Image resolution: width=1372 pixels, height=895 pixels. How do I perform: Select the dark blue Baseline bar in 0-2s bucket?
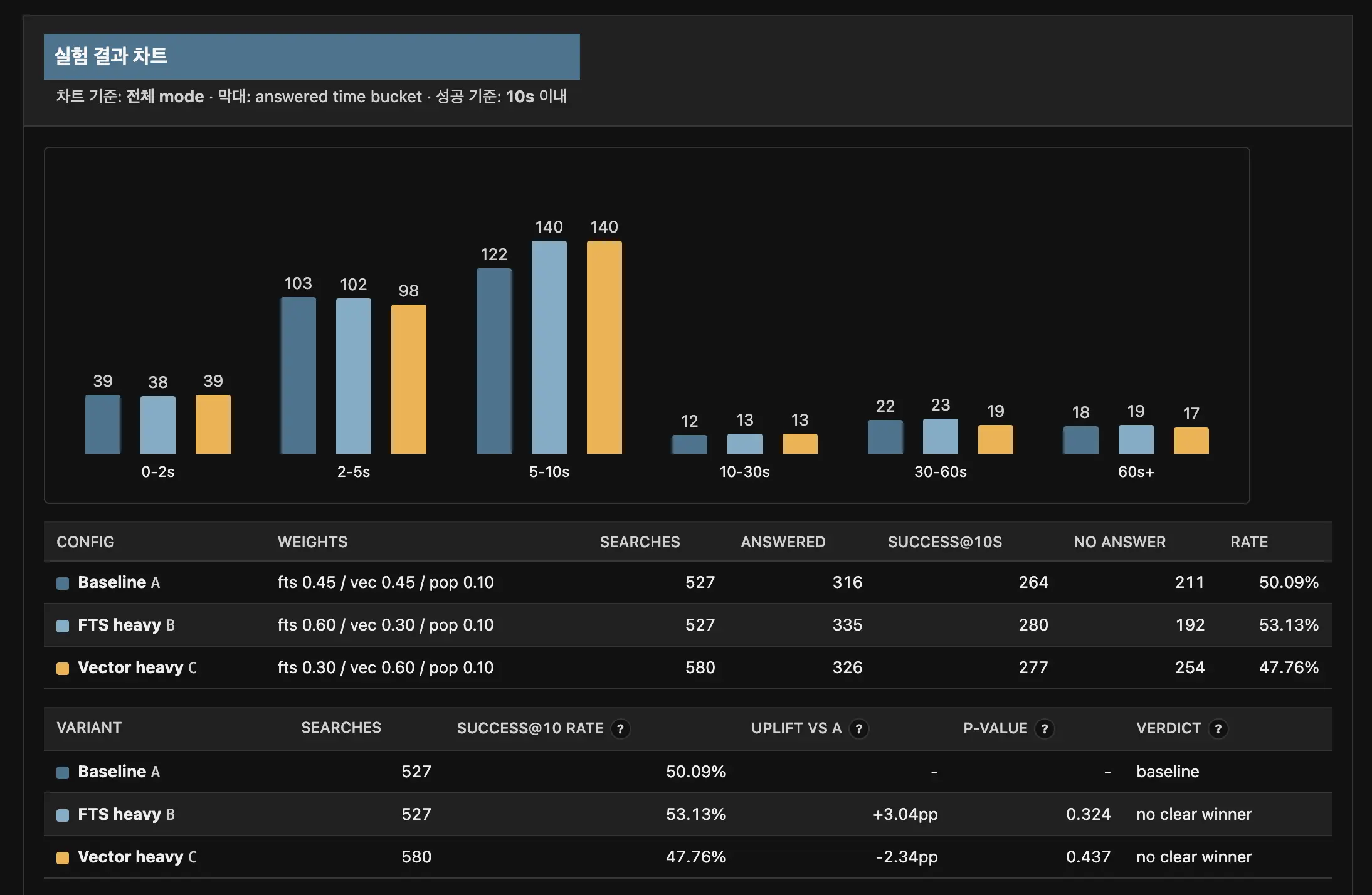[103, 424]
